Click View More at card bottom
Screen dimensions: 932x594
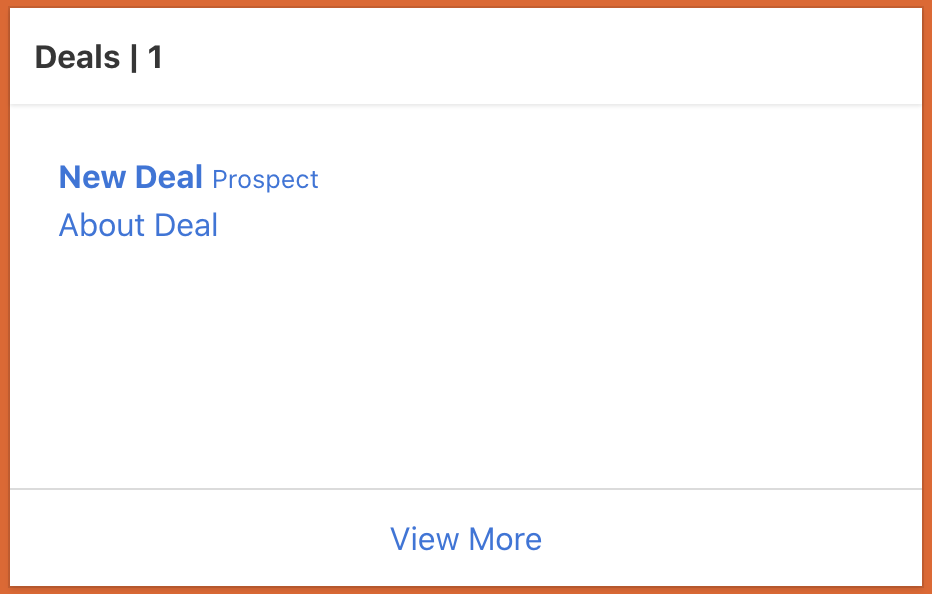(466, 539)
